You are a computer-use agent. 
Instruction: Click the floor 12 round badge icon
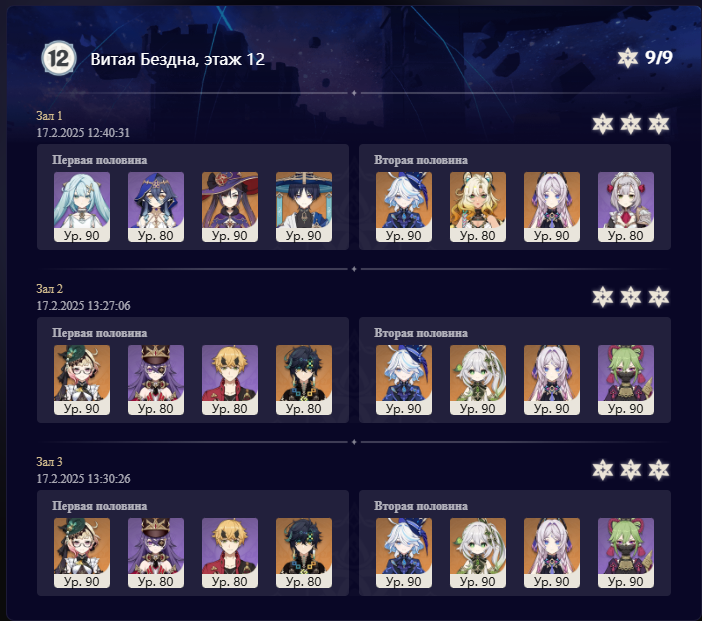pos(59,58)
